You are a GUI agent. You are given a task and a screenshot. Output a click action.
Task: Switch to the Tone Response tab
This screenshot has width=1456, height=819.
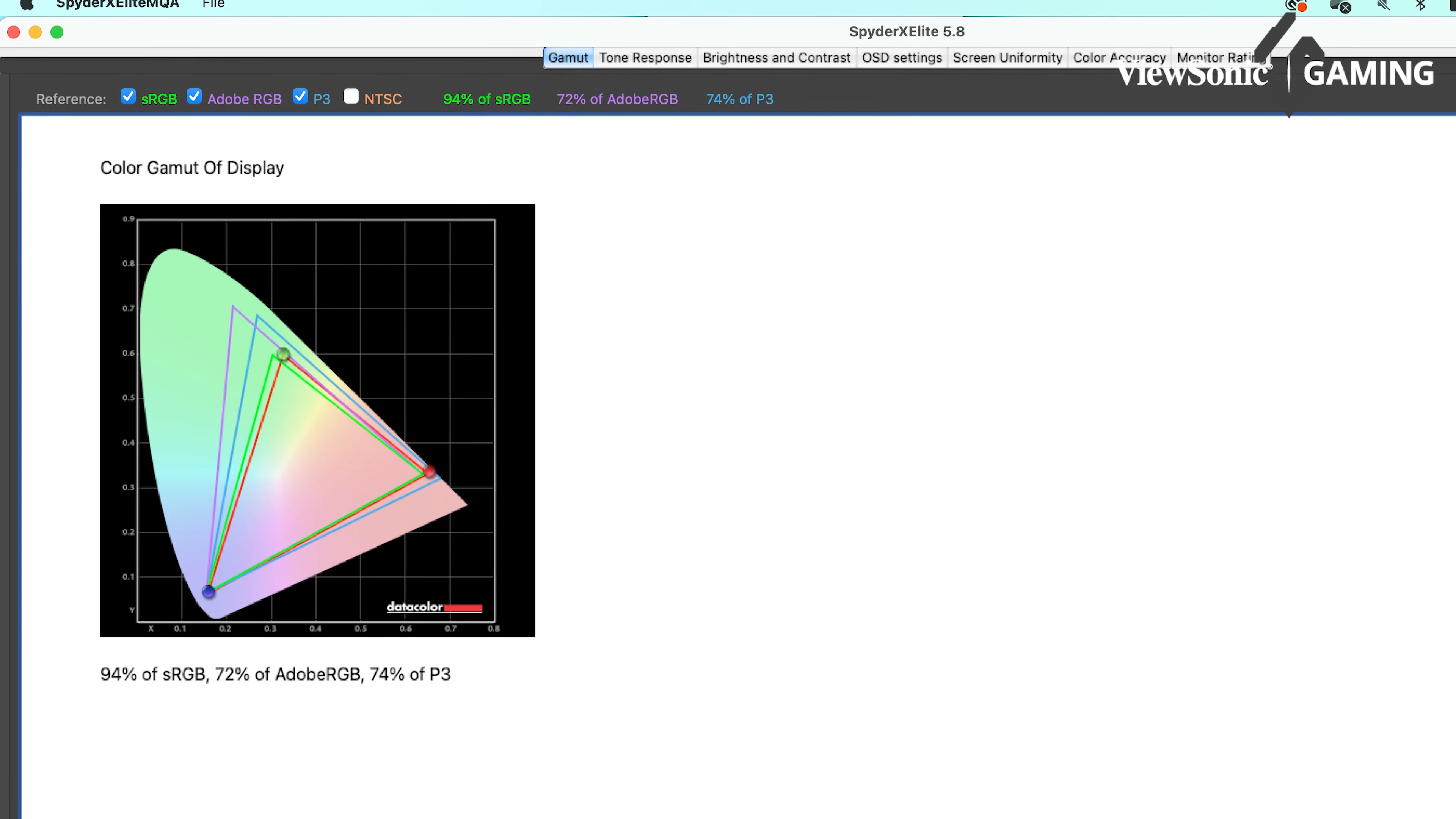[645, 58]
